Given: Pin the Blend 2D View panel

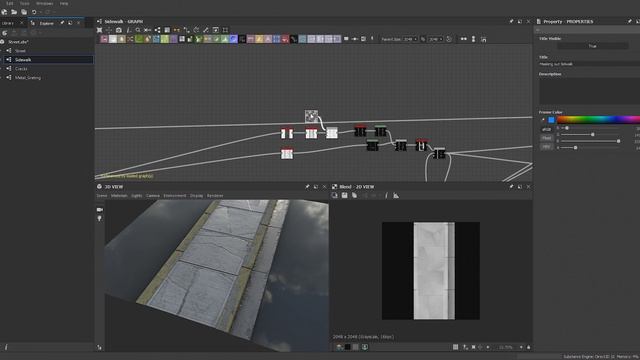Looking at the screenshot, I should [511, 187].
